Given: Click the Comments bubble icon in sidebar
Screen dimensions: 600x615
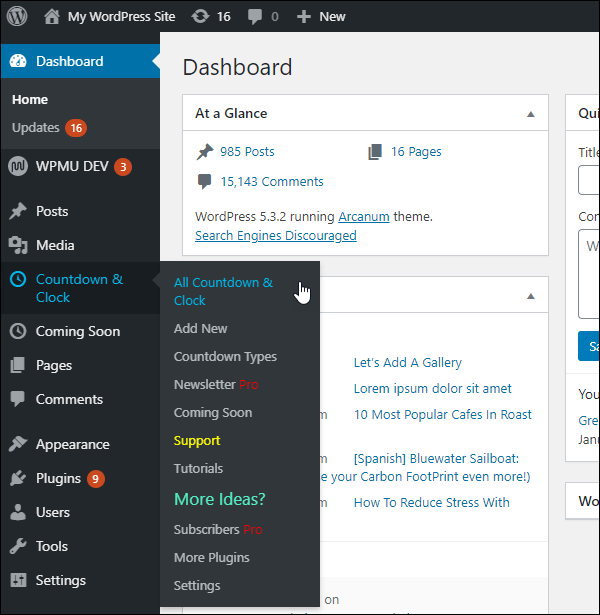Looking at the screenshot, I should tap(18, 399).
